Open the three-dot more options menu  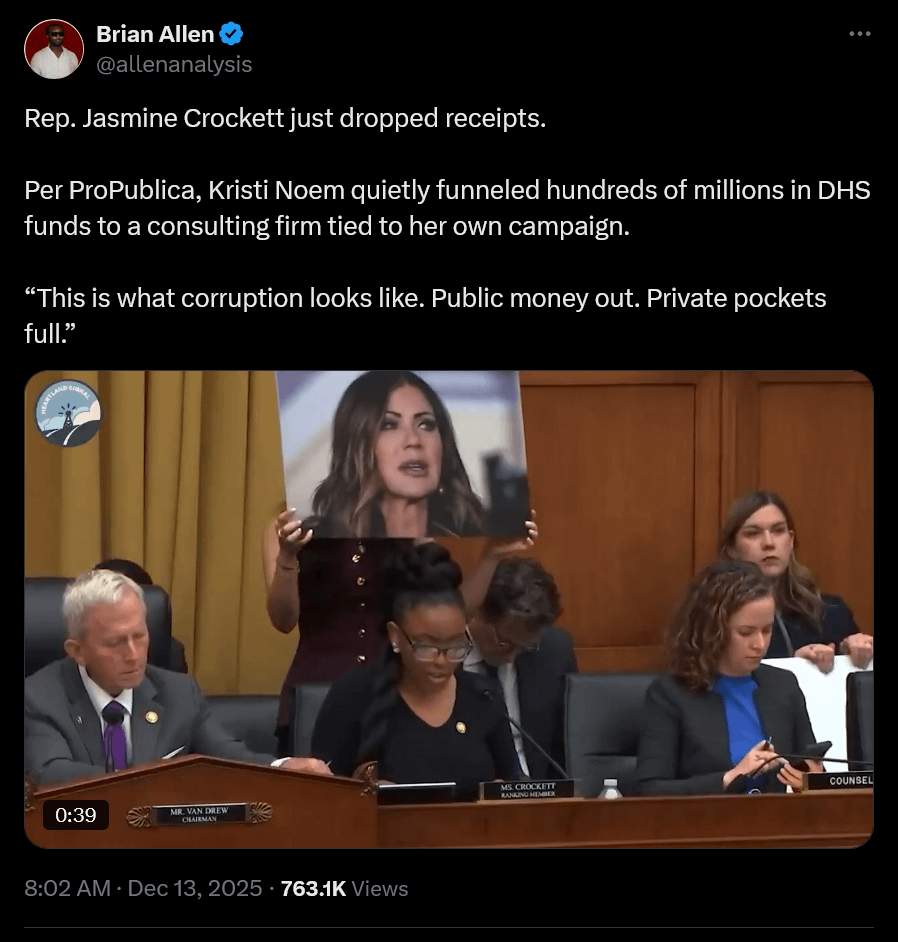point(860,34)
